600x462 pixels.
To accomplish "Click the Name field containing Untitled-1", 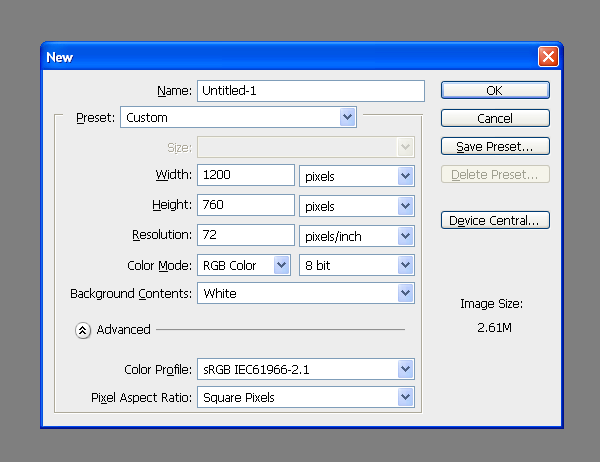I will coord(311,91).
